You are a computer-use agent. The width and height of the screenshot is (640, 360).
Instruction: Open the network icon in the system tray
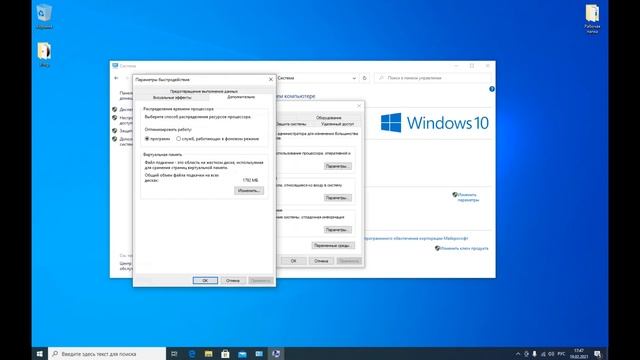tap(543, 354)
